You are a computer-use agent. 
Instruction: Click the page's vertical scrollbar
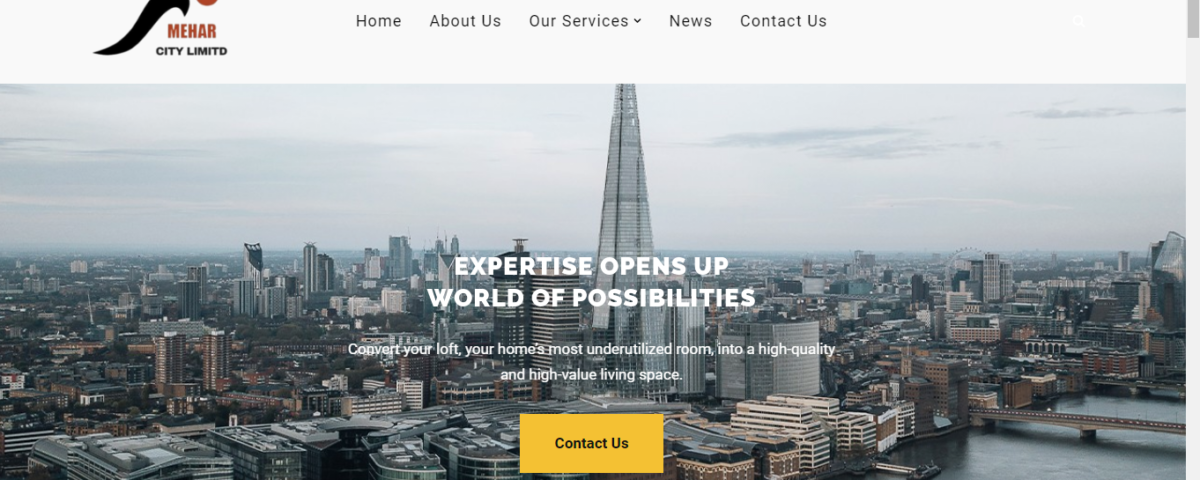(1193, 240)
